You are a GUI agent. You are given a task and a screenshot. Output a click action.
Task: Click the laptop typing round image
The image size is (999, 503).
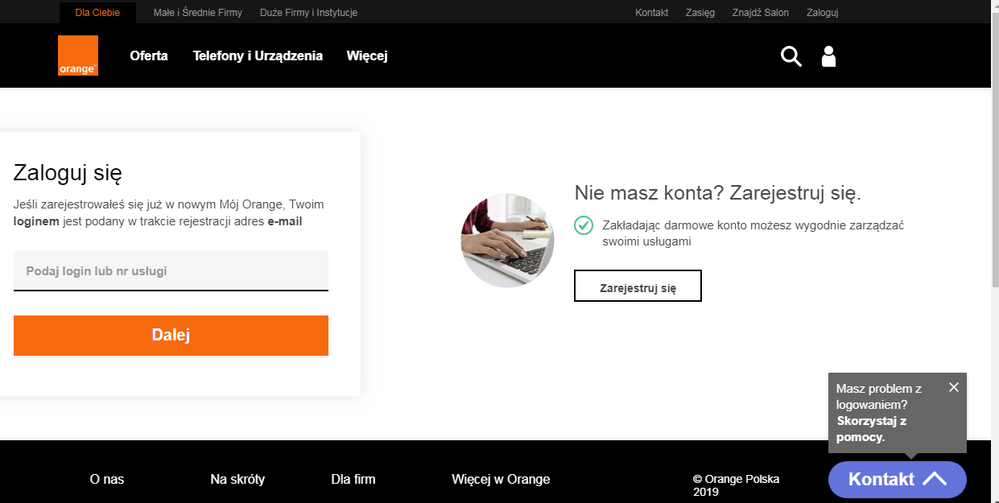507,240
